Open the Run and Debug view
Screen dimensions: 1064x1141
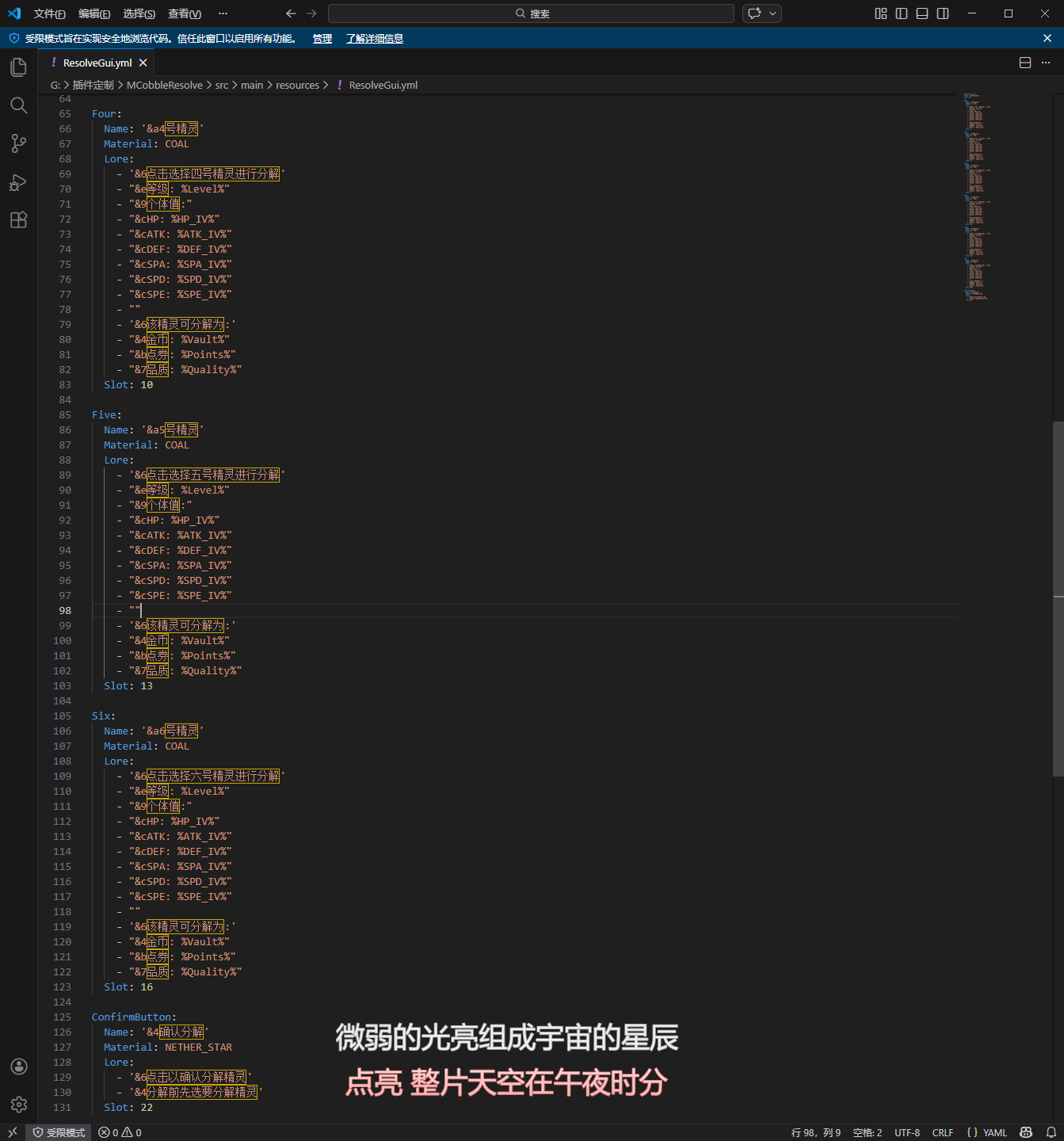click(x=18, y=182)
